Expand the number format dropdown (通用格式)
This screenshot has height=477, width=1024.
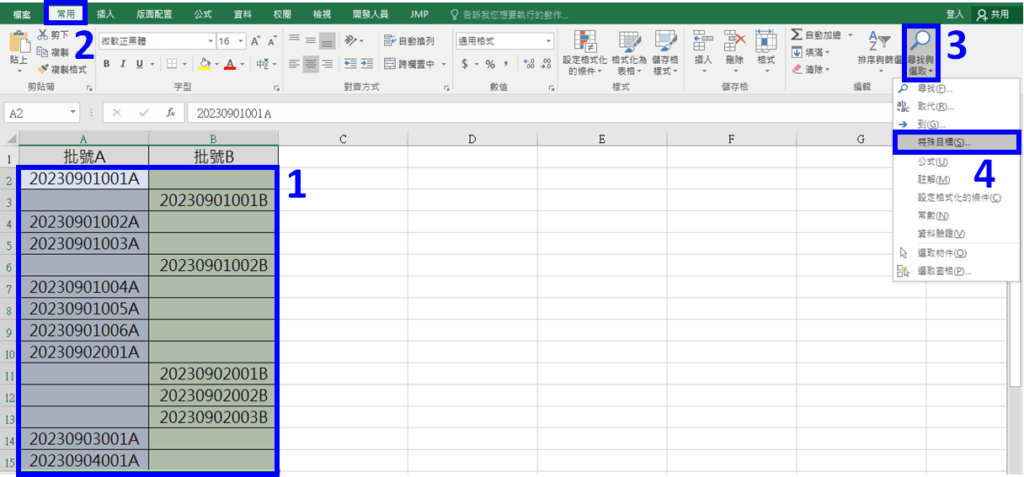pos(548,41)
